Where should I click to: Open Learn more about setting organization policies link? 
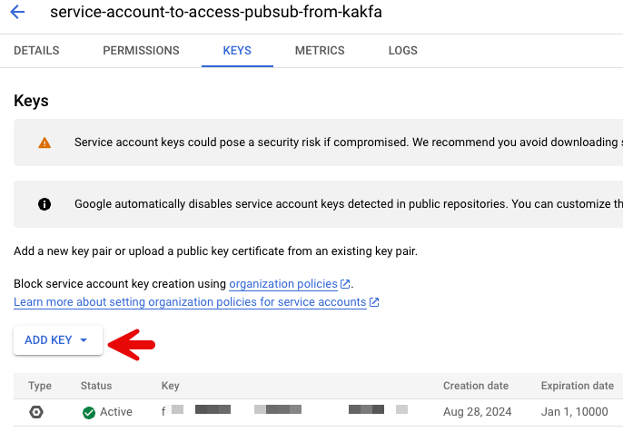pos(190,302)
